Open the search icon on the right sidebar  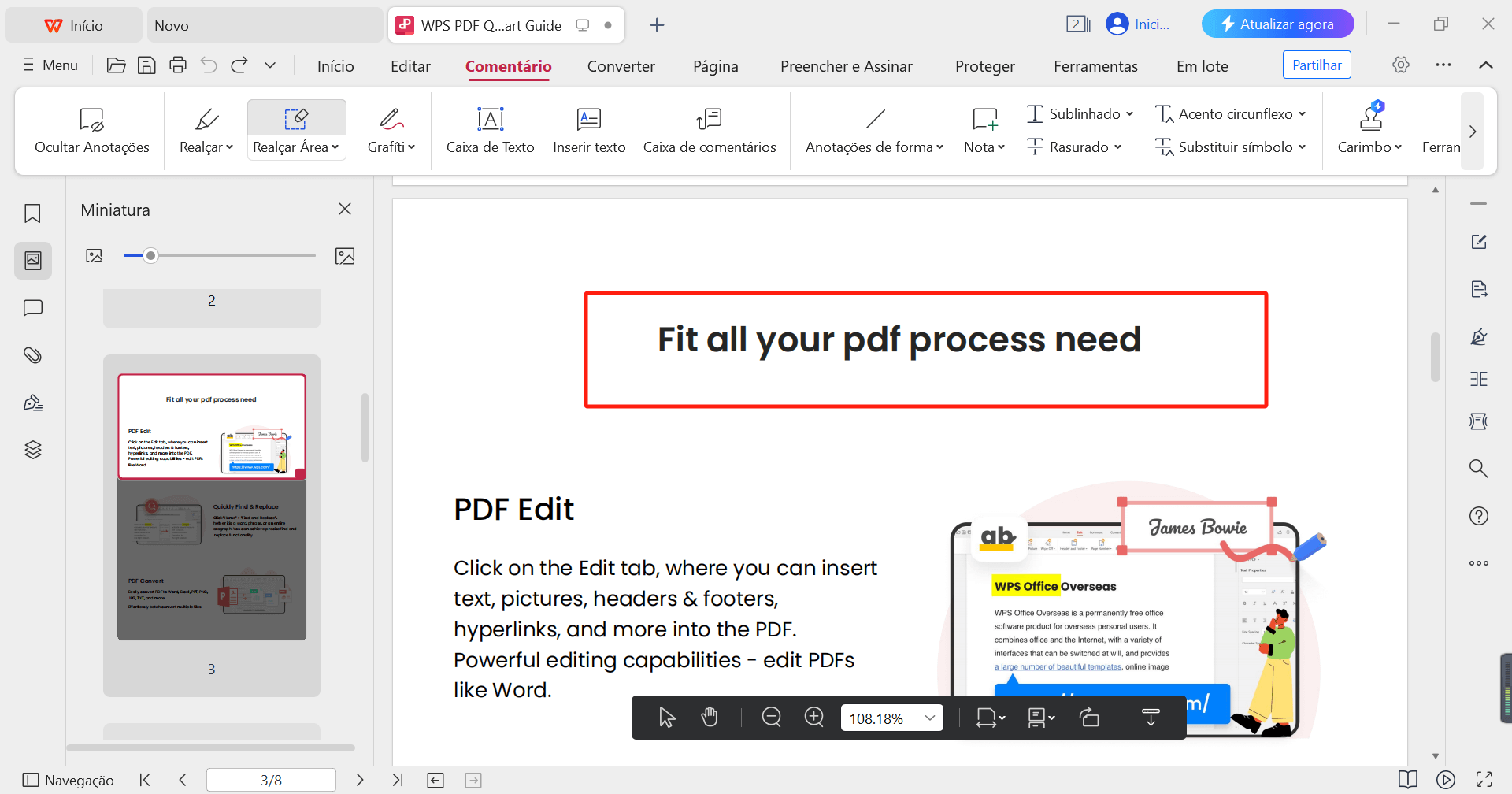click(x=1479, y=468)
